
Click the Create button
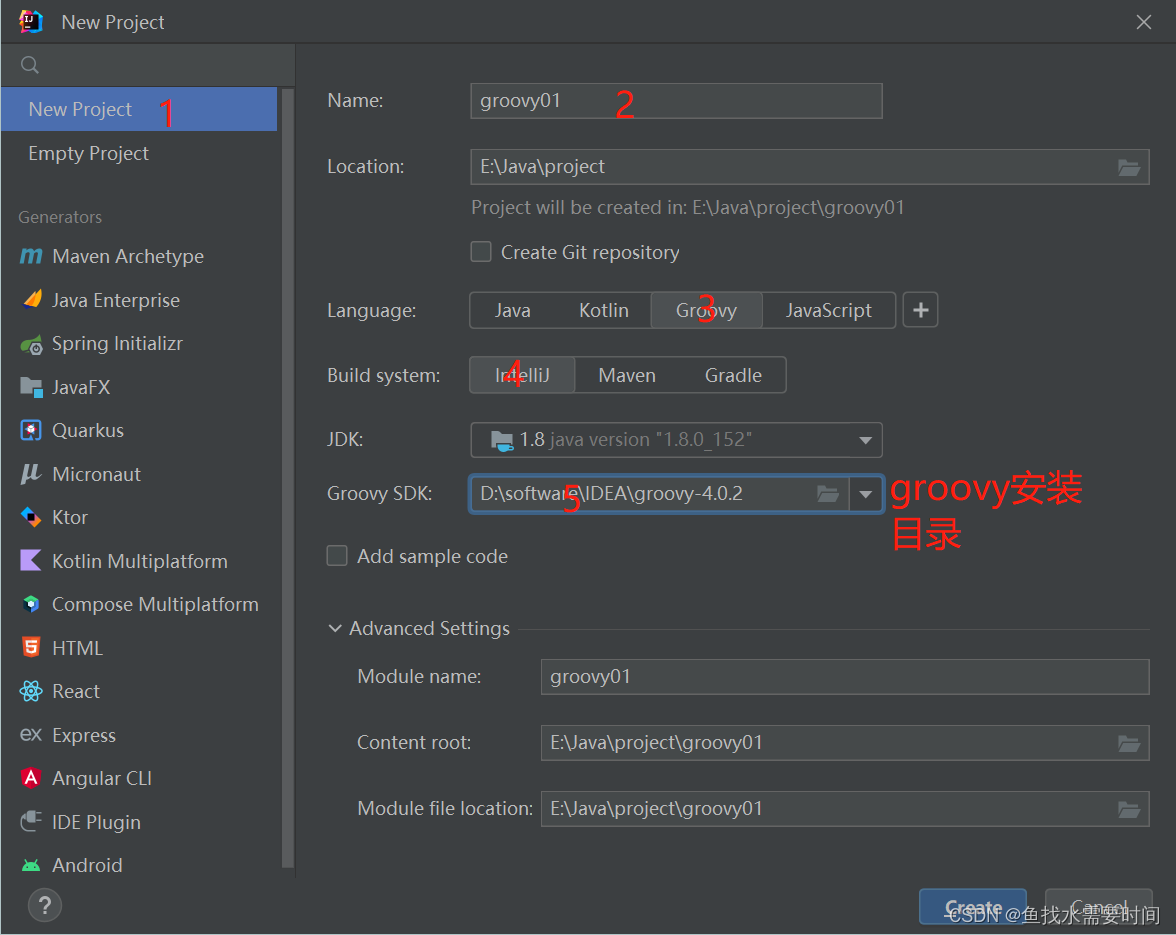972,907
